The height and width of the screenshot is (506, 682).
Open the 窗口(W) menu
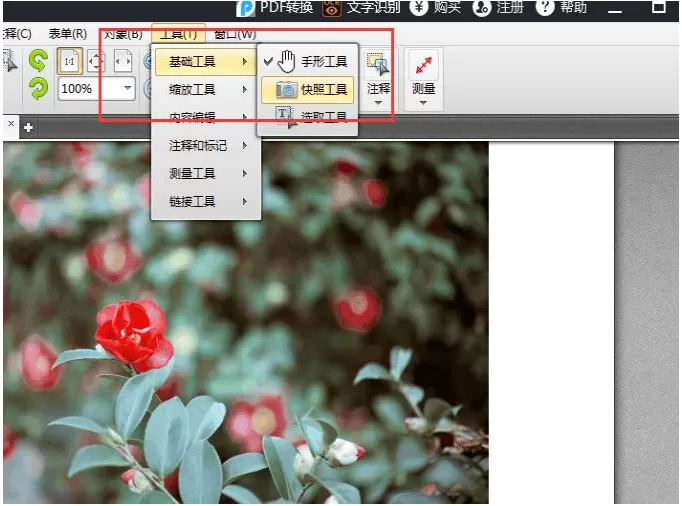point(235,34)
